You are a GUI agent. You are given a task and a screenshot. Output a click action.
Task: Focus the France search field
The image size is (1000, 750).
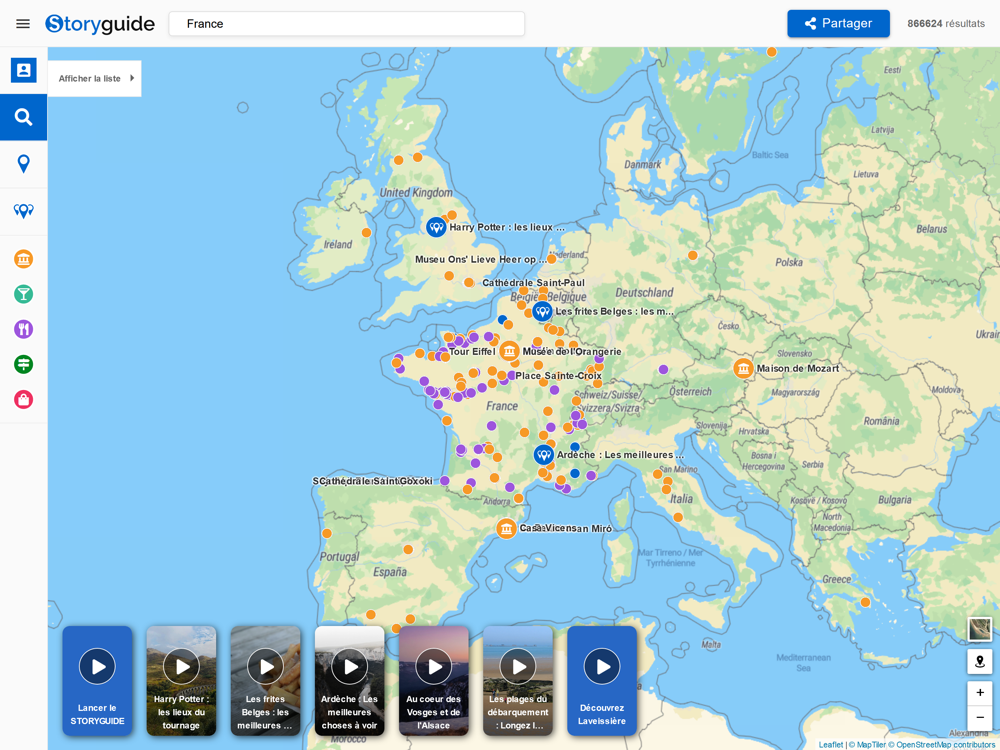[346, 24]
